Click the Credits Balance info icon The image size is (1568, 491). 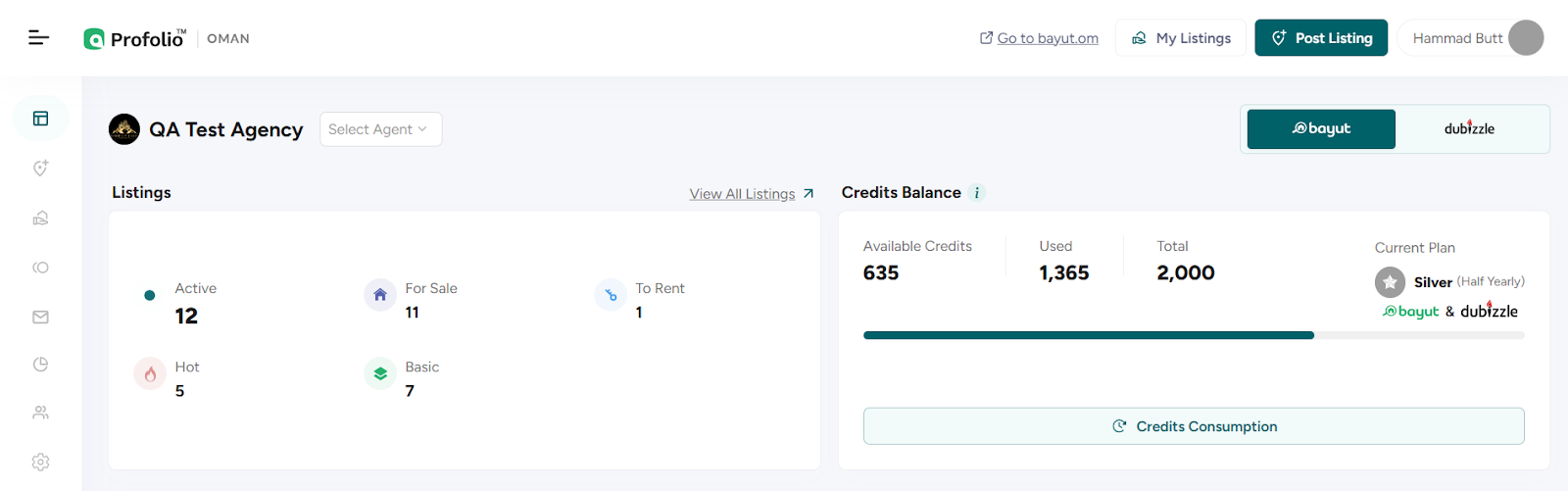click(977, 193)
